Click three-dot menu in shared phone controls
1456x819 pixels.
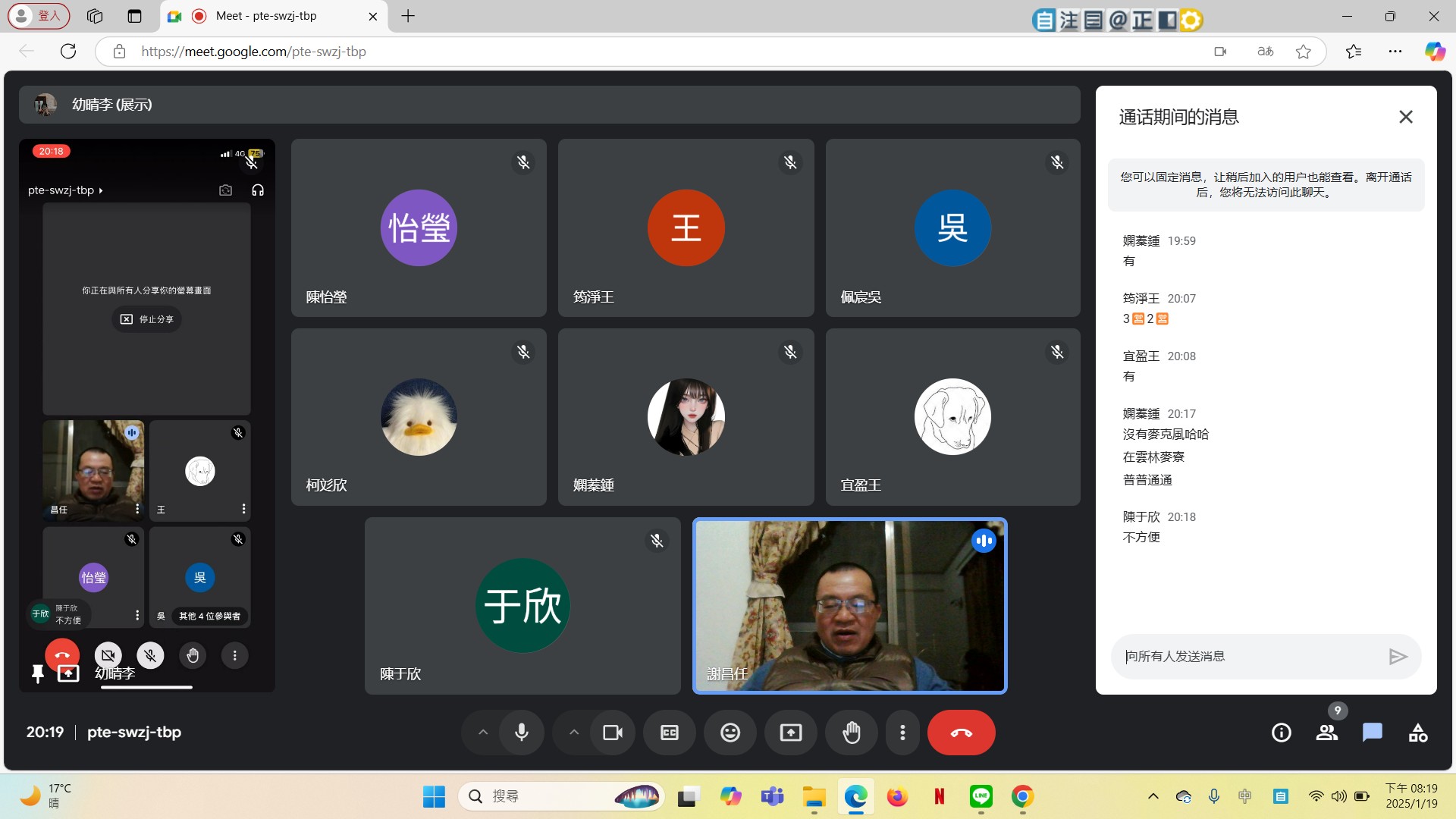tap(235, 655)
